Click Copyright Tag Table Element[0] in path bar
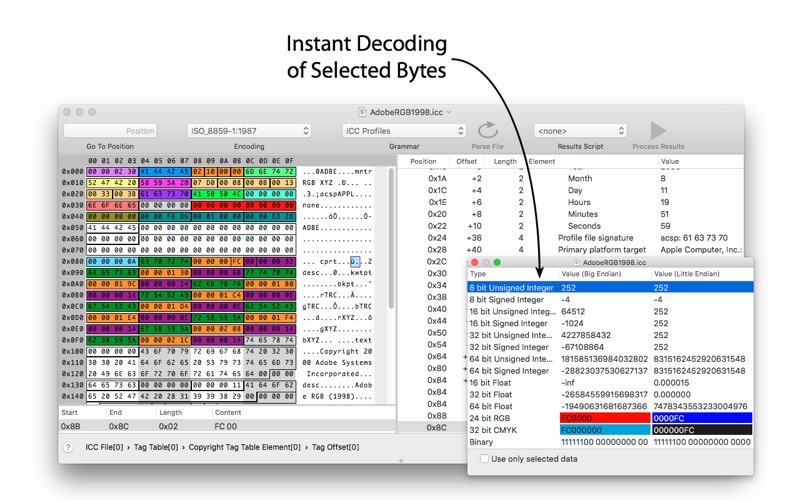 [x=242, y=447]
